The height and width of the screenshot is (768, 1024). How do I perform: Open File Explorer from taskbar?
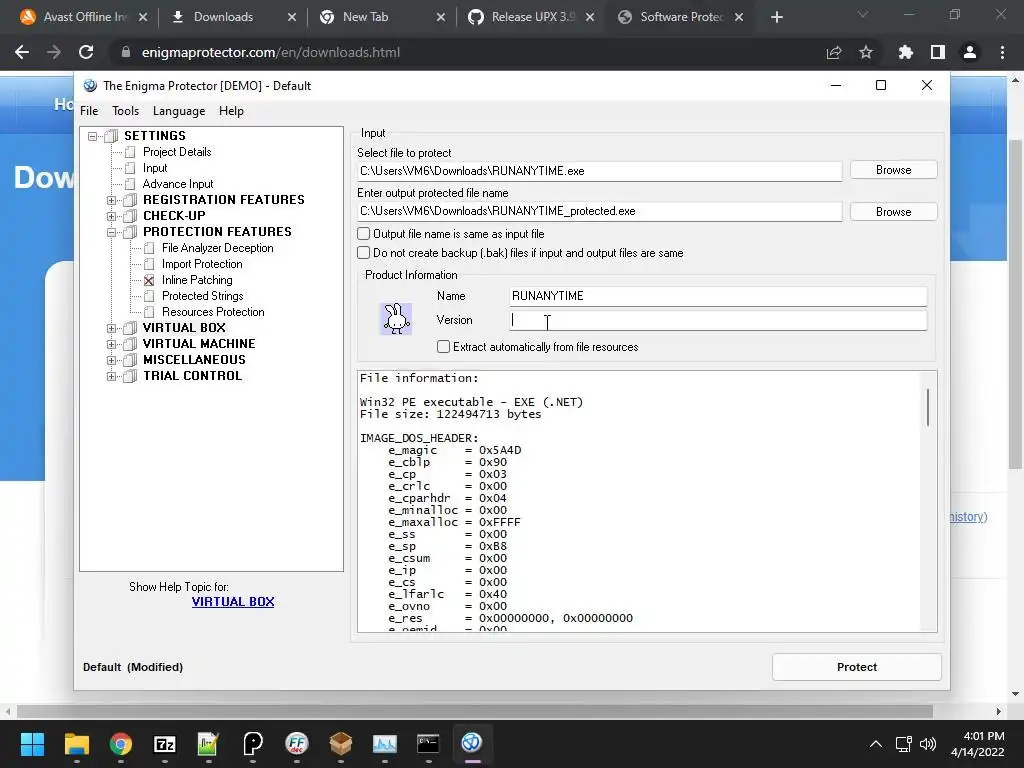[x=76, y=743]
